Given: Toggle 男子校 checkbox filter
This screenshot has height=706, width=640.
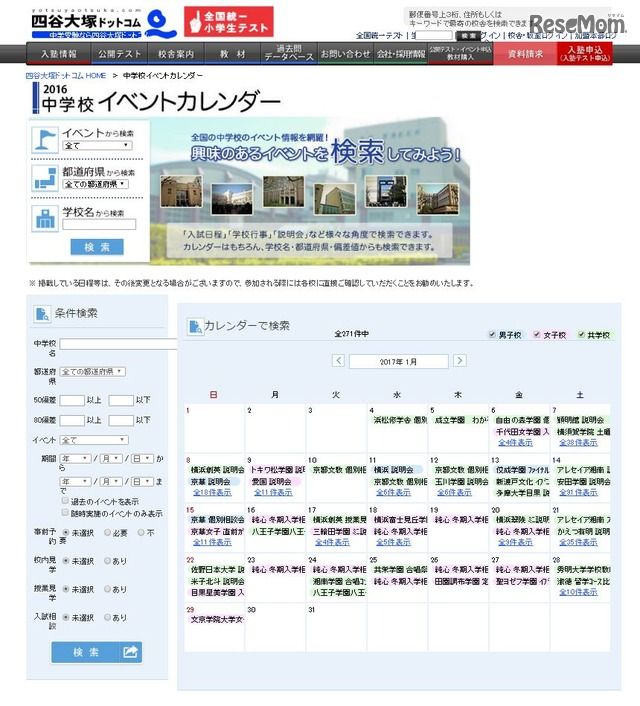Looking at the screenshot, I should (492, 335).
